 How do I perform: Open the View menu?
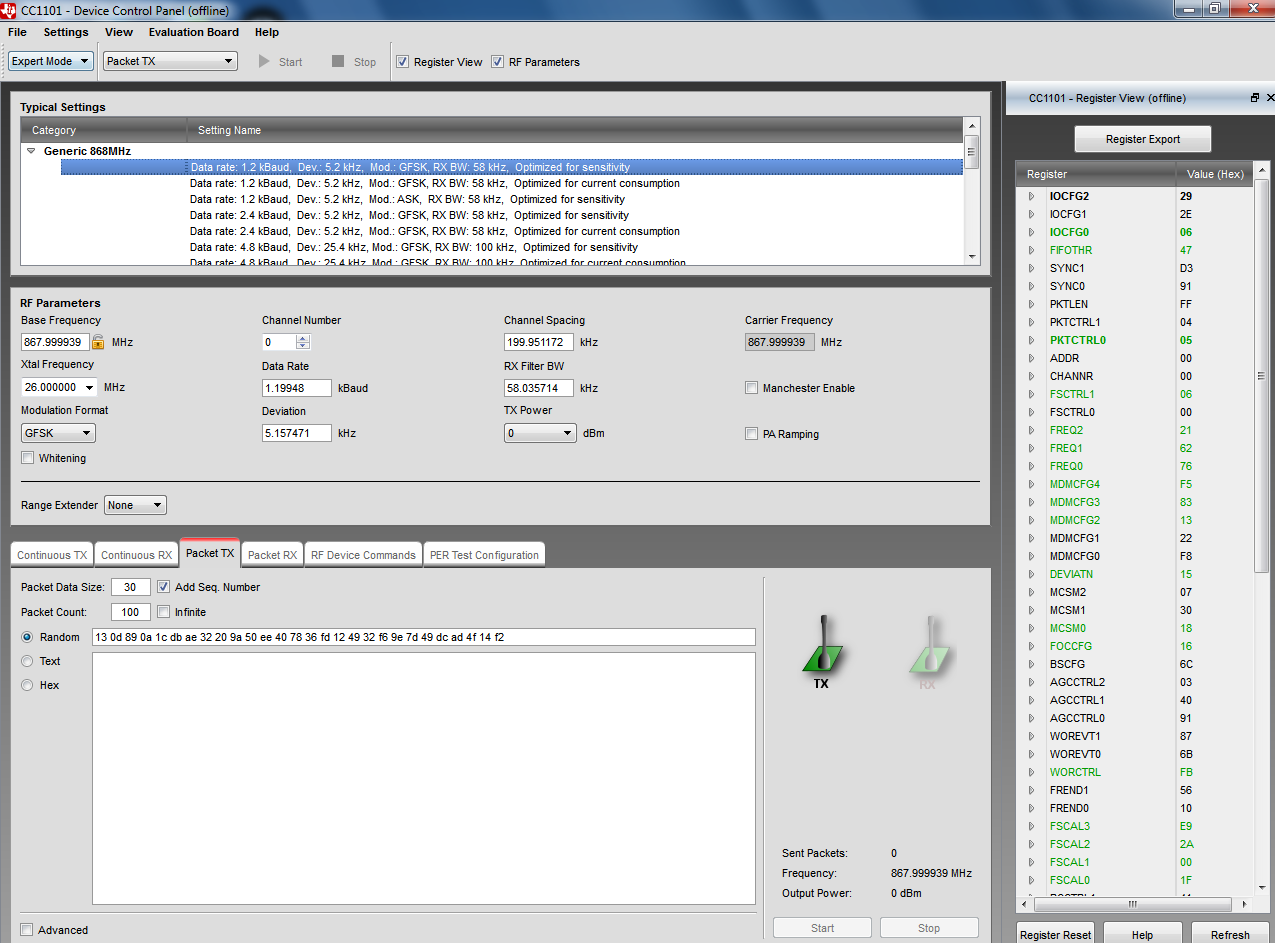pyautogui.click(x=119, y=32)
